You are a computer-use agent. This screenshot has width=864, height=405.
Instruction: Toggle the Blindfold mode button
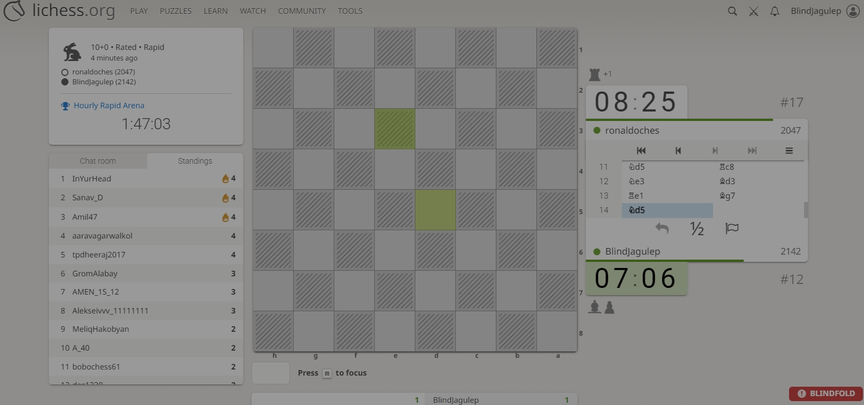click(825, 394)
